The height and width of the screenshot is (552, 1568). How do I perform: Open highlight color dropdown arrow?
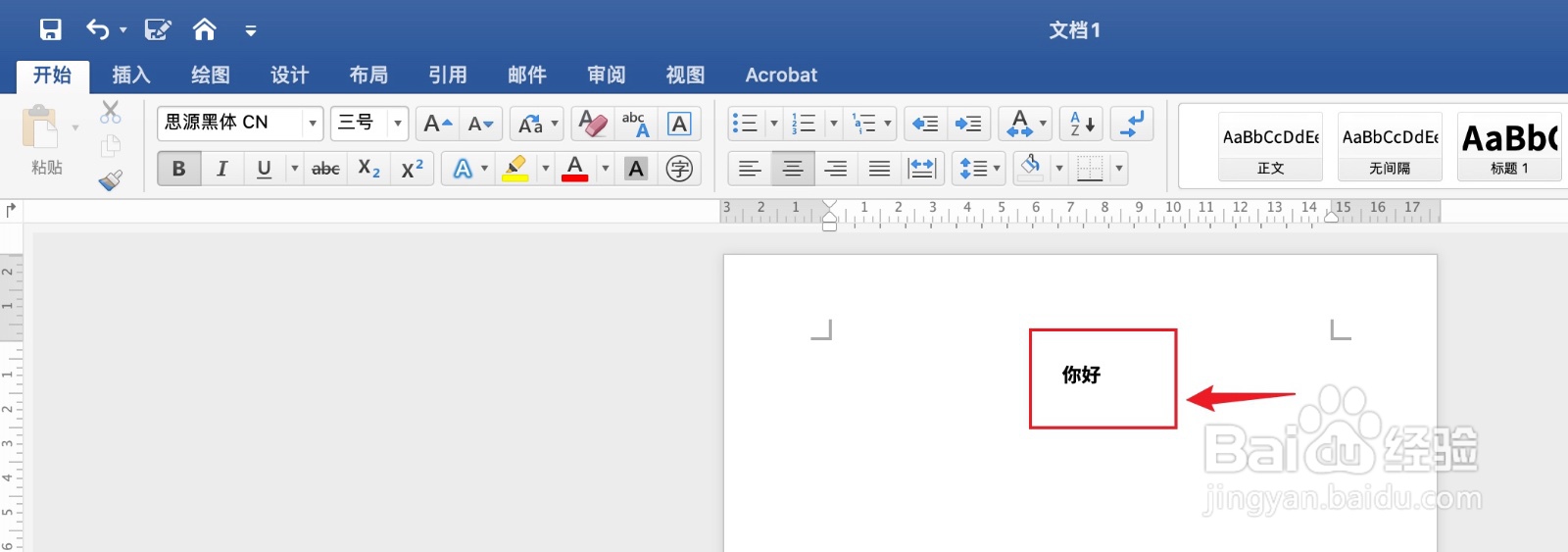click(546, 169)
